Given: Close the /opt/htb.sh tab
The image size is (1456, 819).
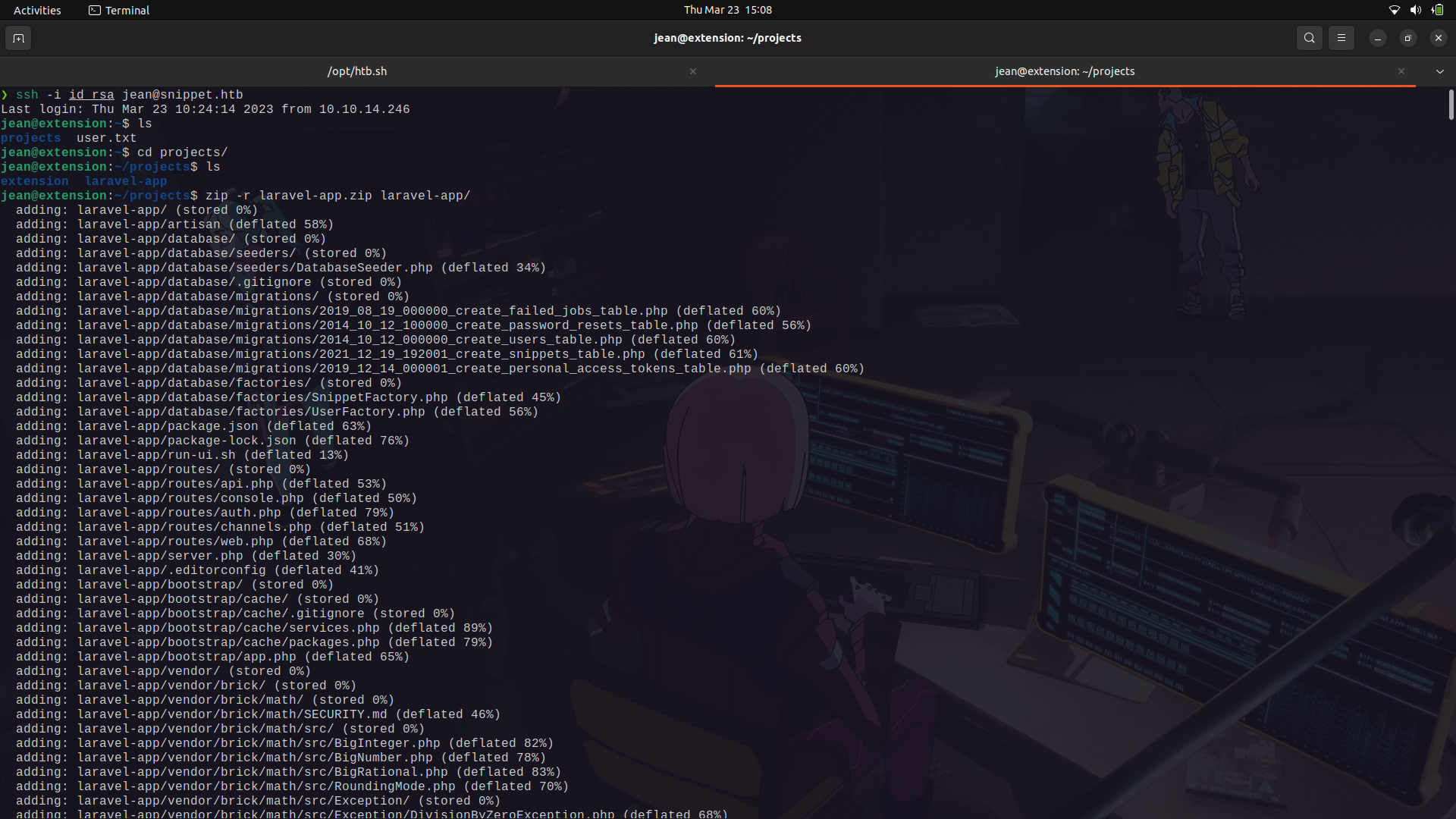Looking at the screenshot, I should [692, 71].
